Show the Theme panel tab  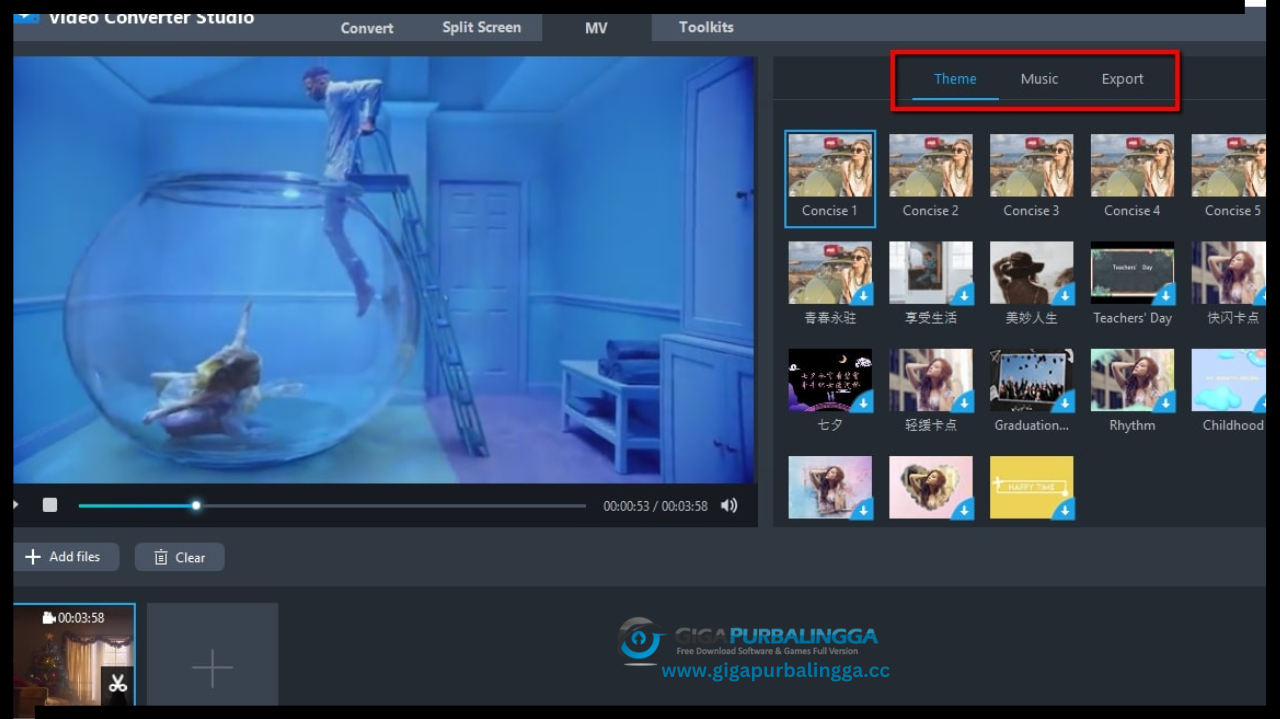[x=955, y=79]
